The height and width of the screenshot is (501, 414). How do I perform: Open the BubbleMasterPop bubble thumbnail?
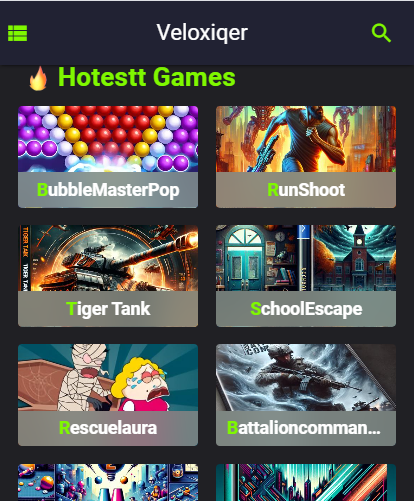coord(108,139)
